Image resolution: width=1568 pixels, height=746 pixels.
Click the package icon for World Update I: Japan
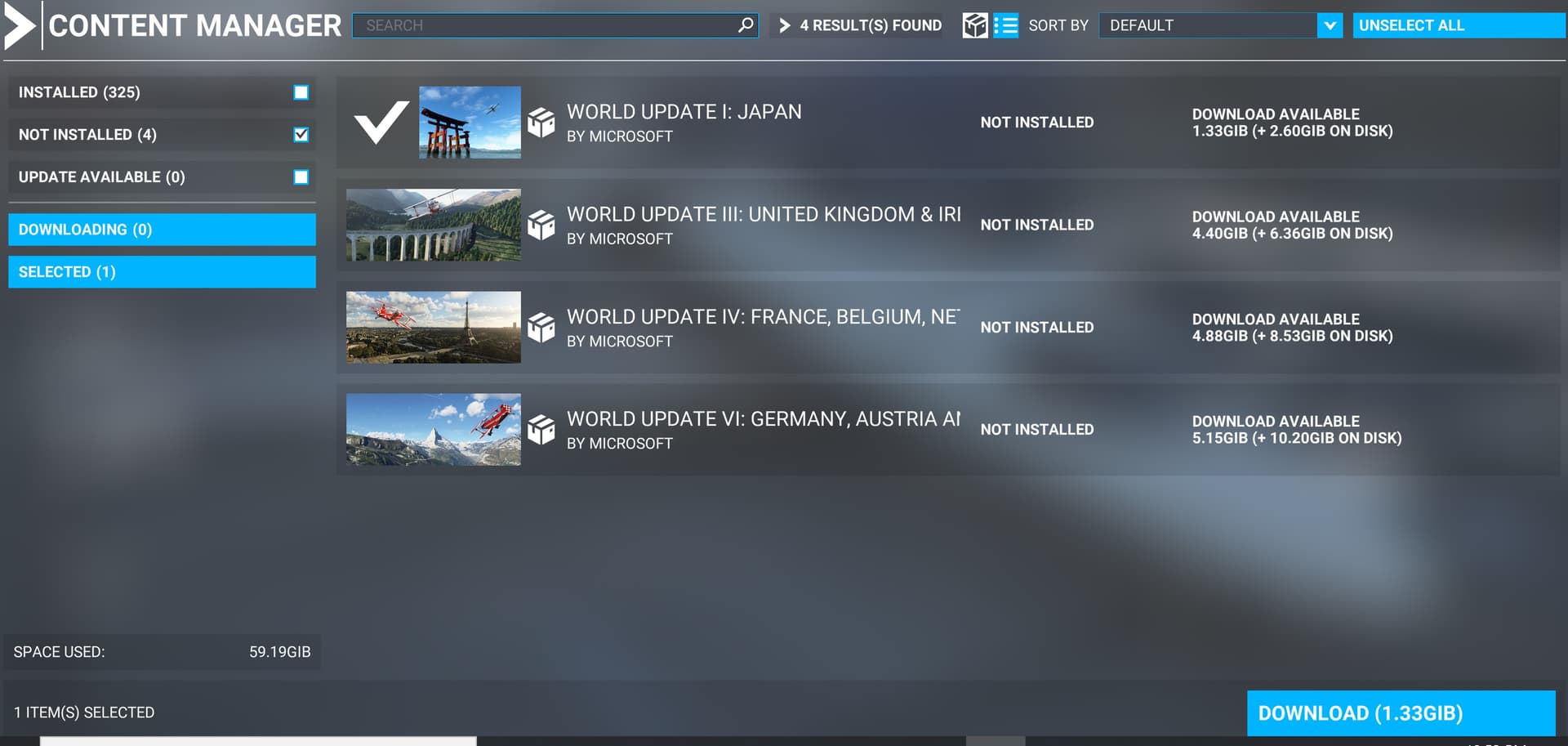[541, 123]
